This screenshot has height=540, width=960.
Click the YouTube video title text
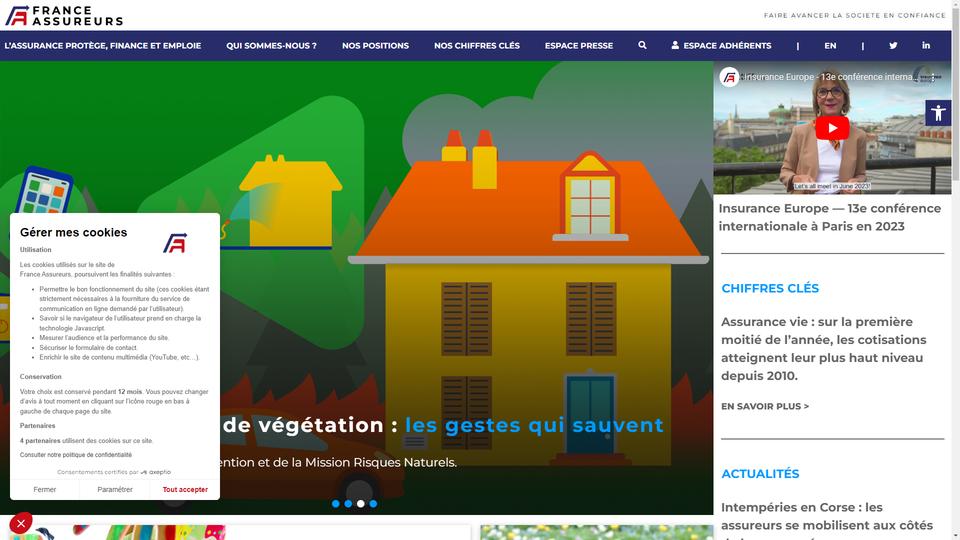click(x=831, y=77)
